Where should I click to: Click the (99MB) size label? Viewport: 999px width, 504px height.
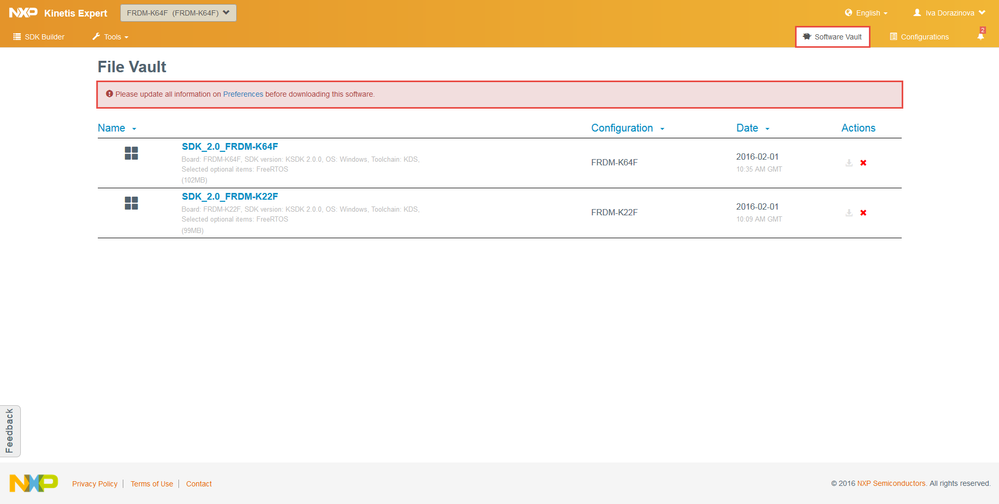pos(192,231)
